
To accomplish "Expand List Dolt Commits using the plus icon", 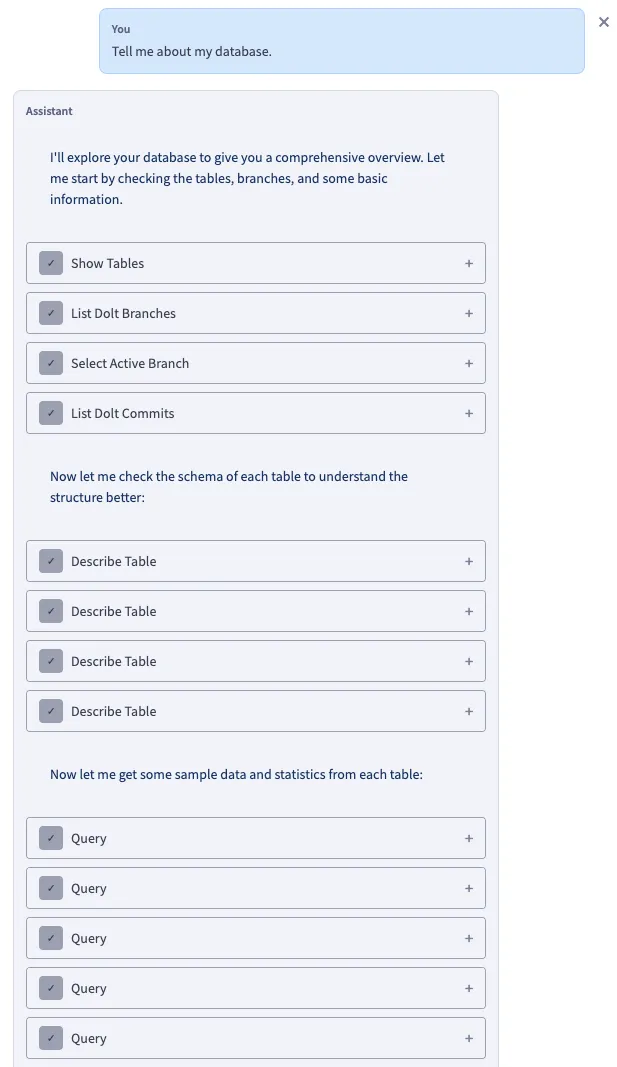I will click(x=469, y=413).
